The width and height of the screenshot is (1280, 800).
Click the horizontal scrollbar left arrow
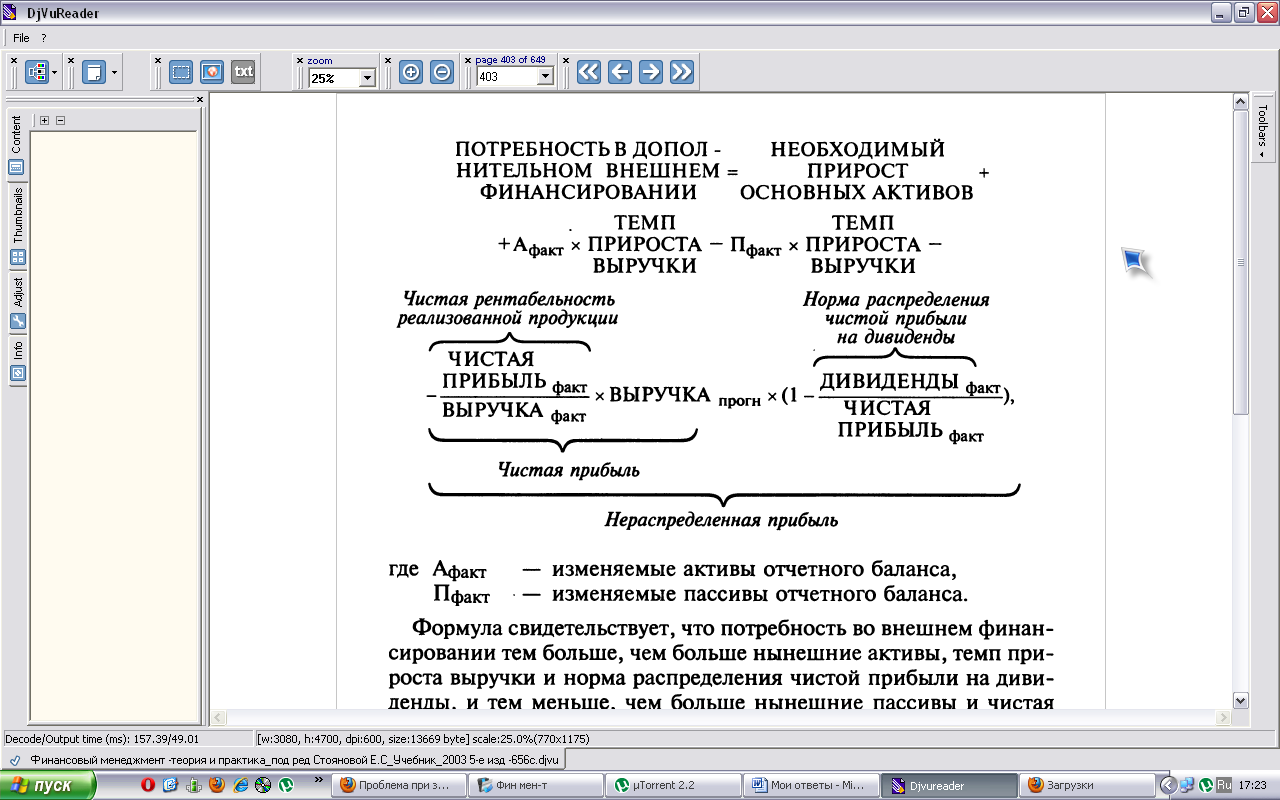217,717
